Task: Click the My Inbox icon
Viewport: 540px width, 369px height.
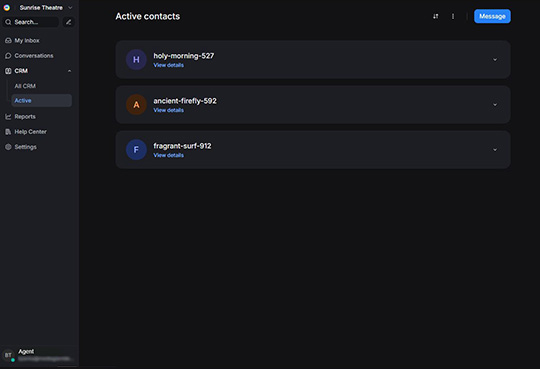Action: [8, 41]
